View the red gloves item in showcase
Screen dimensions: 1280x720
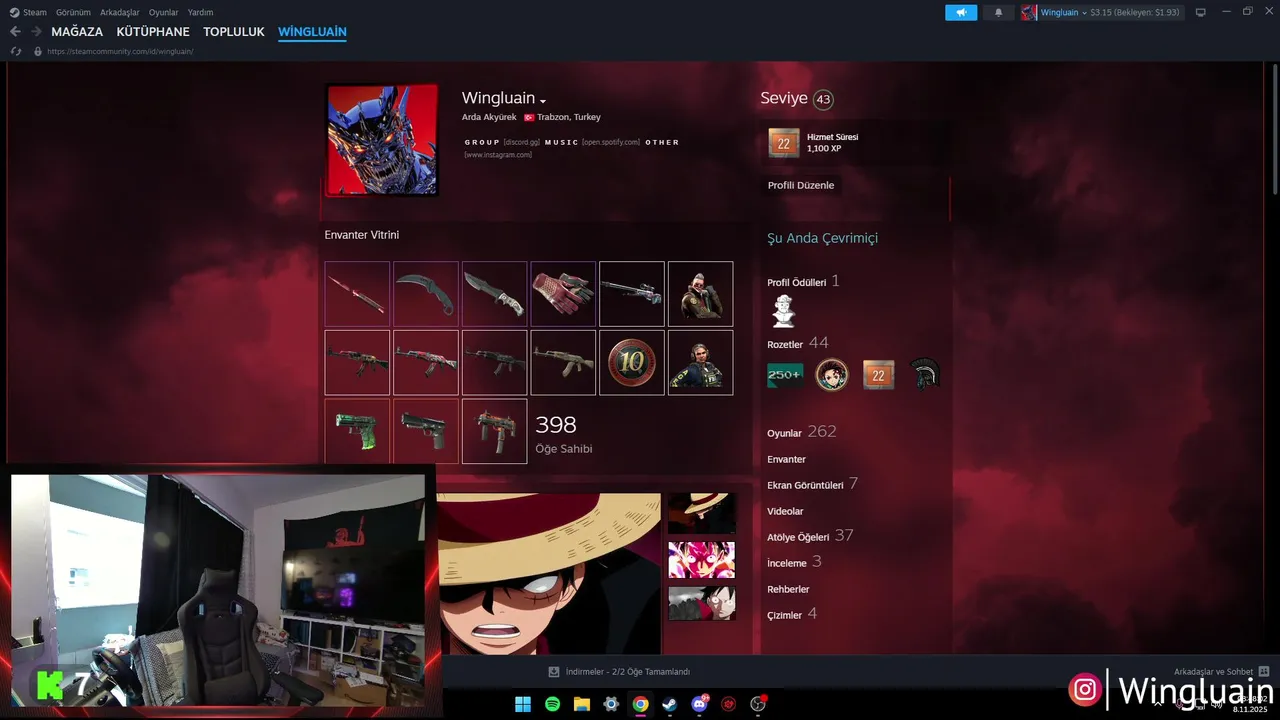coord(563,294)
